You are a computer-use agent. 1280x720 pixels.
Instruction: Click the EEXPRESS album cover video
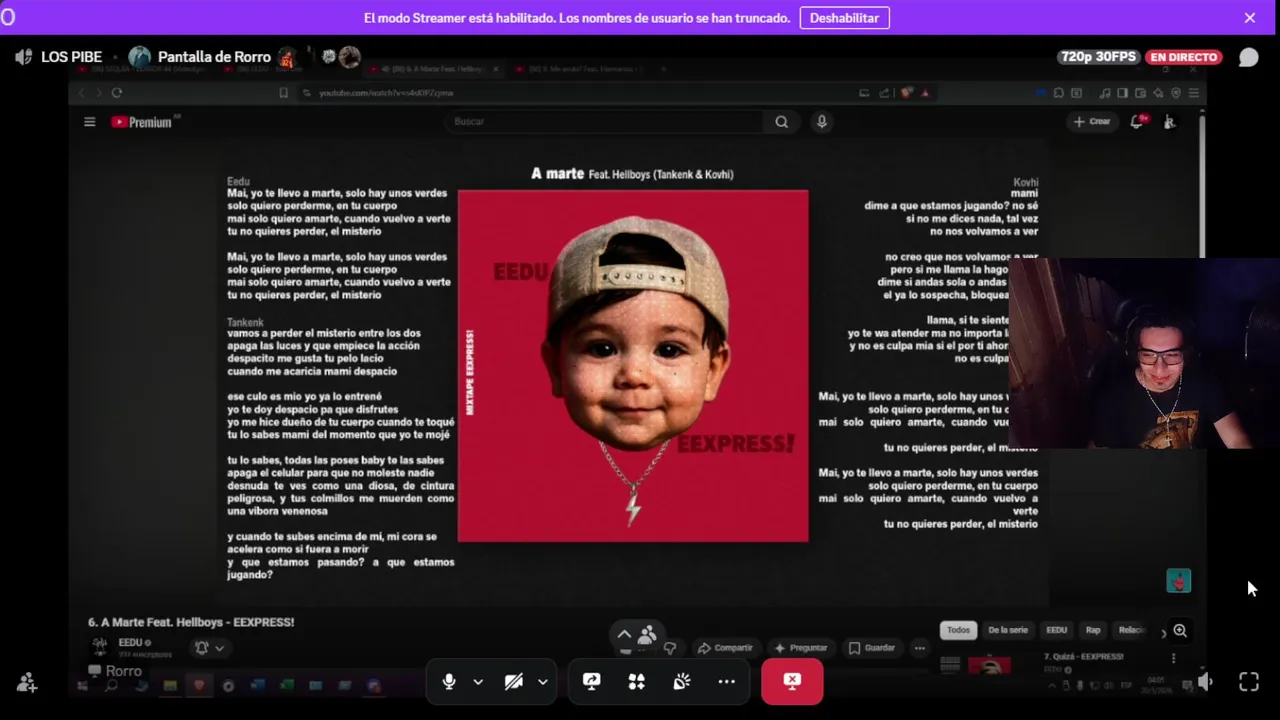pos(633,366)
